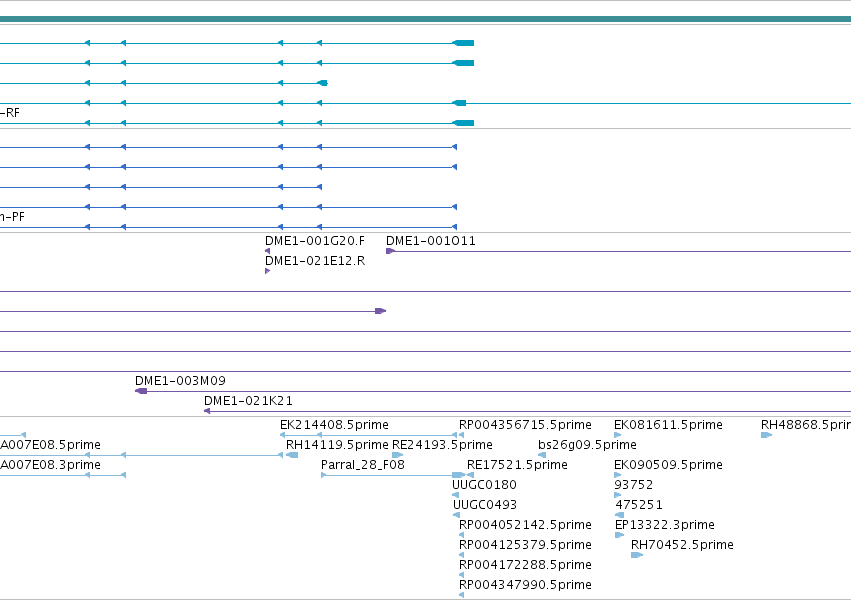Viewport: 851px width, 600px height.
Task: Click the exon block of the top transcript
Action: tap(463, 43)
